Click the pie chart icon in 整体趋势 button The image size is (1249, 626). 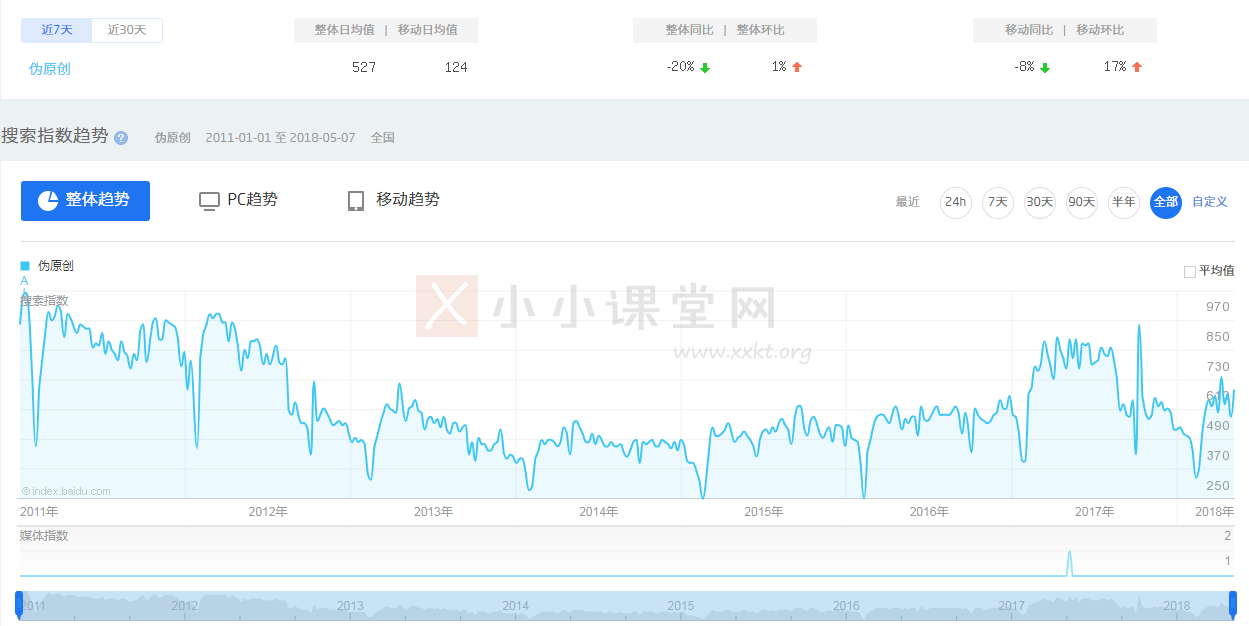pyautogui.click(x=48, y=200)
